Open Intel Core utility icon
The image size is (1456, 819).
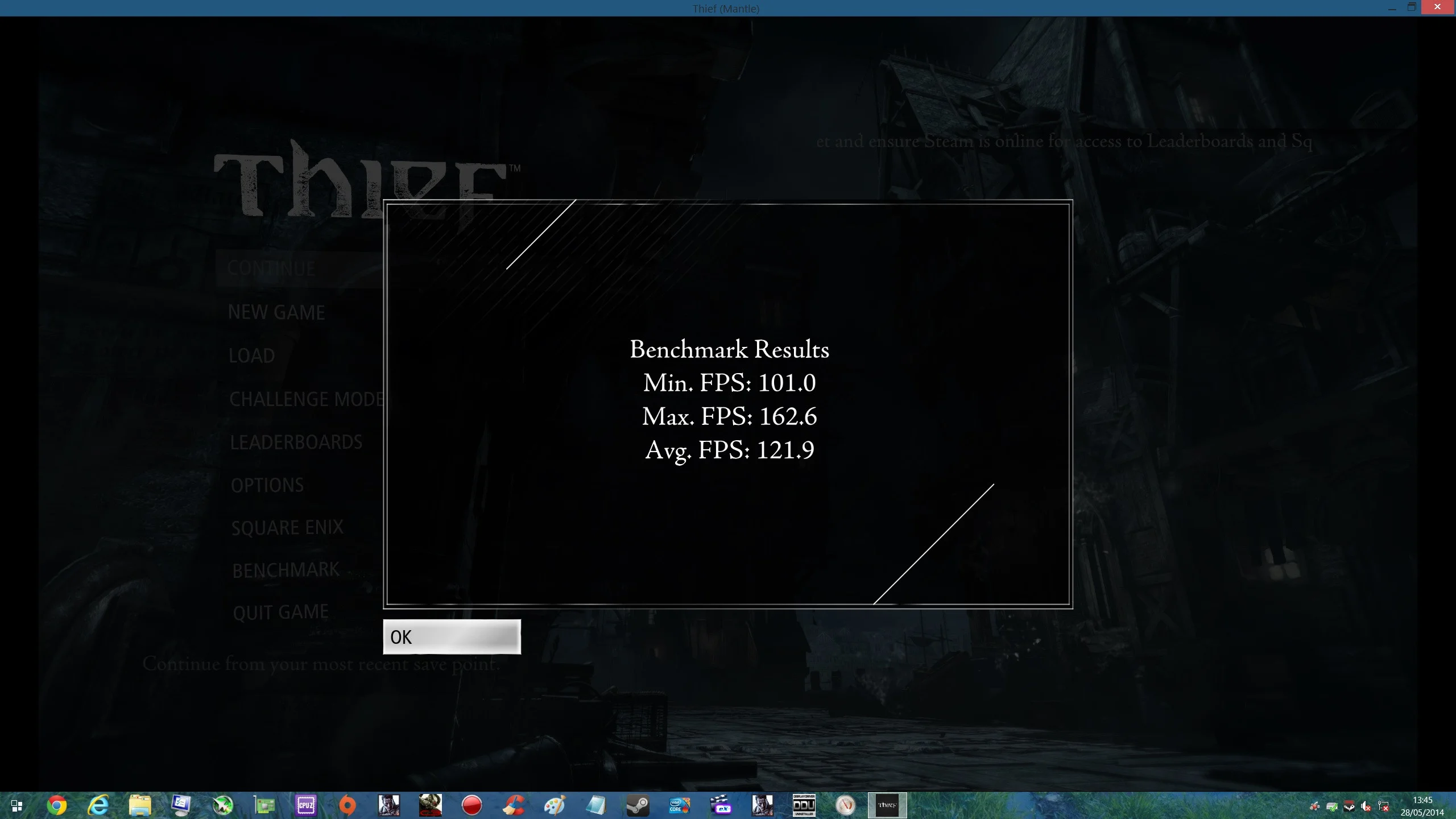click(x=680, y=805)
